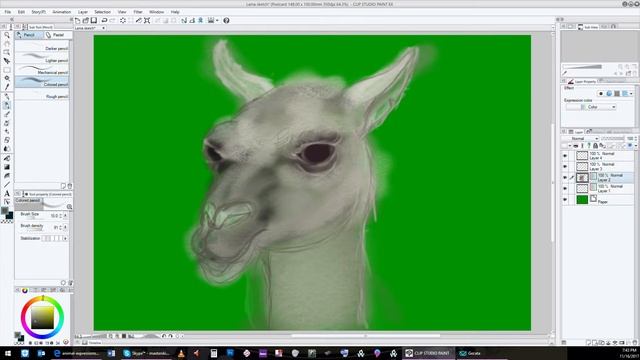Select the Colored pencil sub tool
Screen dimensions: 640x360
(x=42, y=82)
